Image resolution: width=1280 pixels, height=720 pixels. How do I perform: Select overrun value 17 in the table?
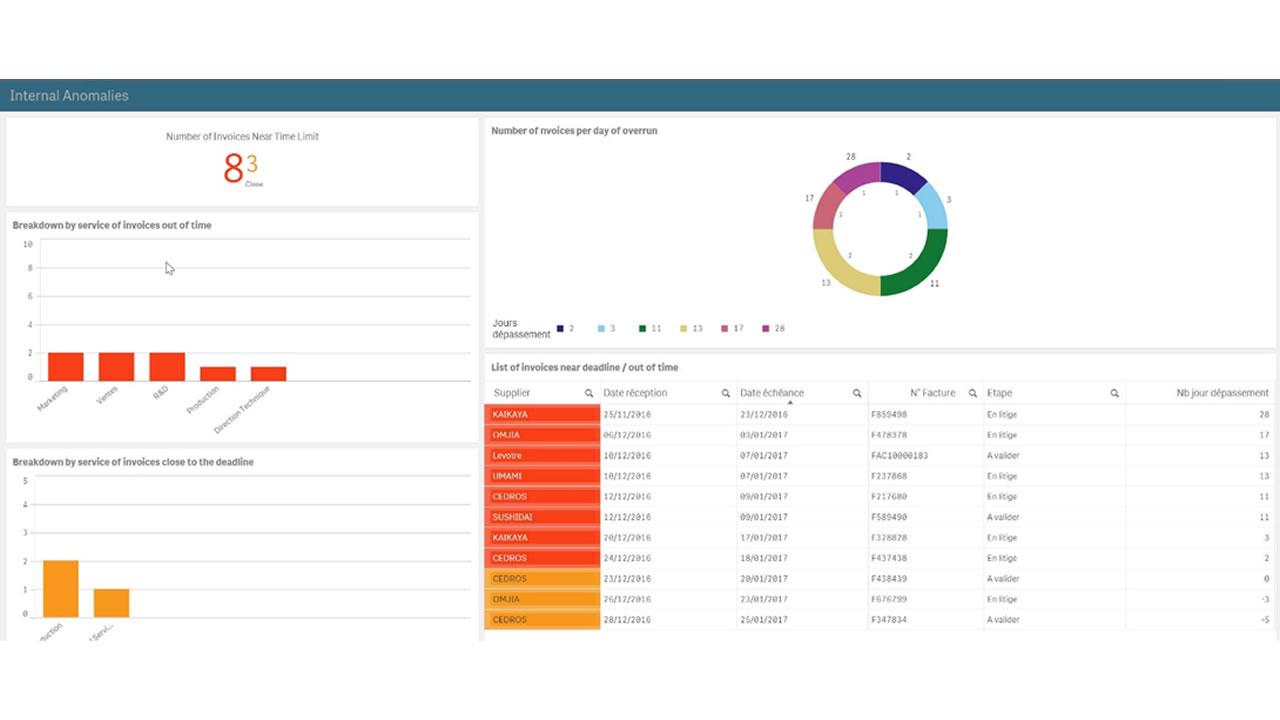coord(1264,435)
